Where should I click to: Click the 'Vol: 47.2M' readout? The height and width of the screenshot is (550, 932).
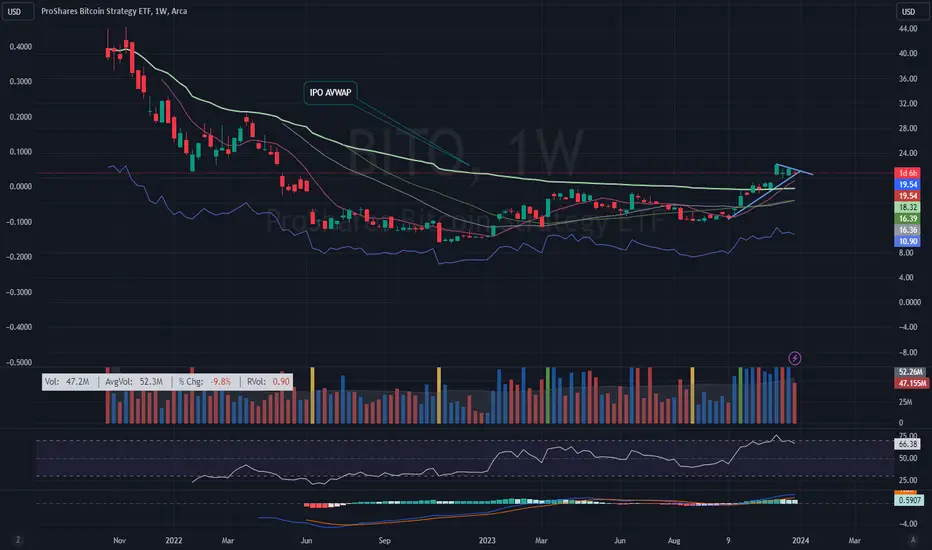tap(67, 382)
